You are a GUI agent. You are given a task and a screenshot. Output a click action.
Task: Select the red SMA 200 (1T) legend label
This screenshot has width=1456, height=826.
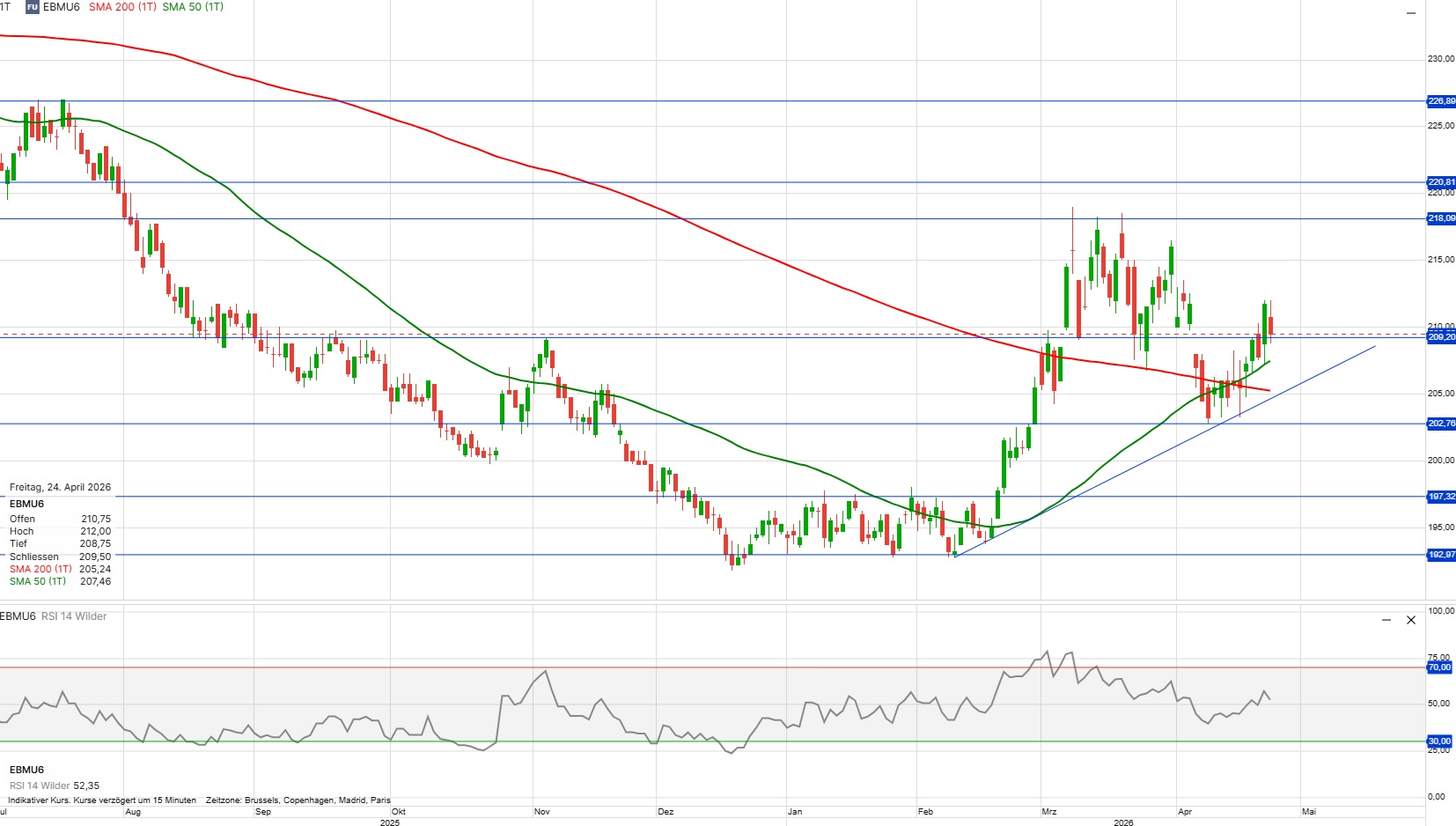point(122,7)
